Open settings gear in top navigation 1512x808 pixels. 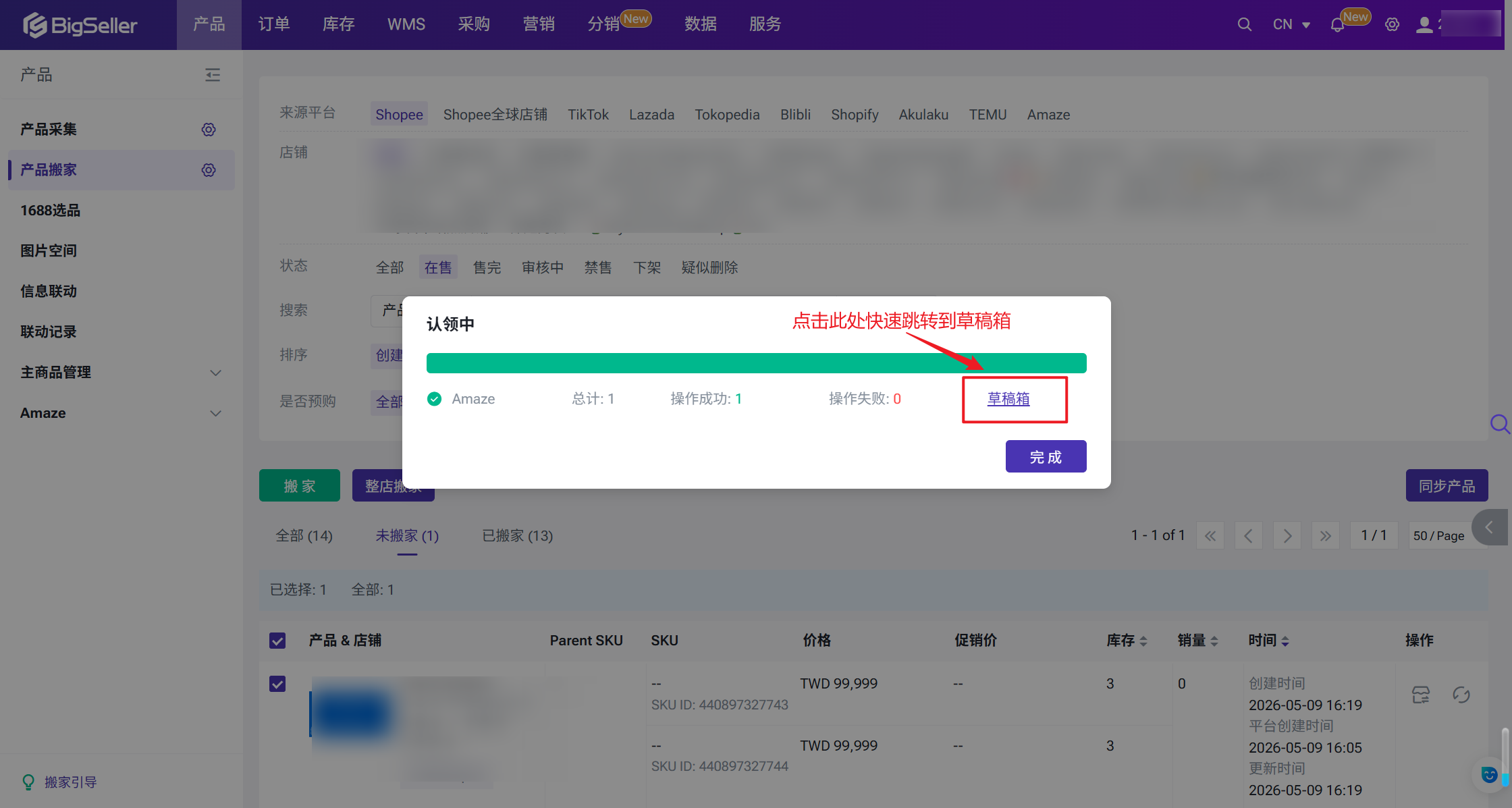[1392, 25]
